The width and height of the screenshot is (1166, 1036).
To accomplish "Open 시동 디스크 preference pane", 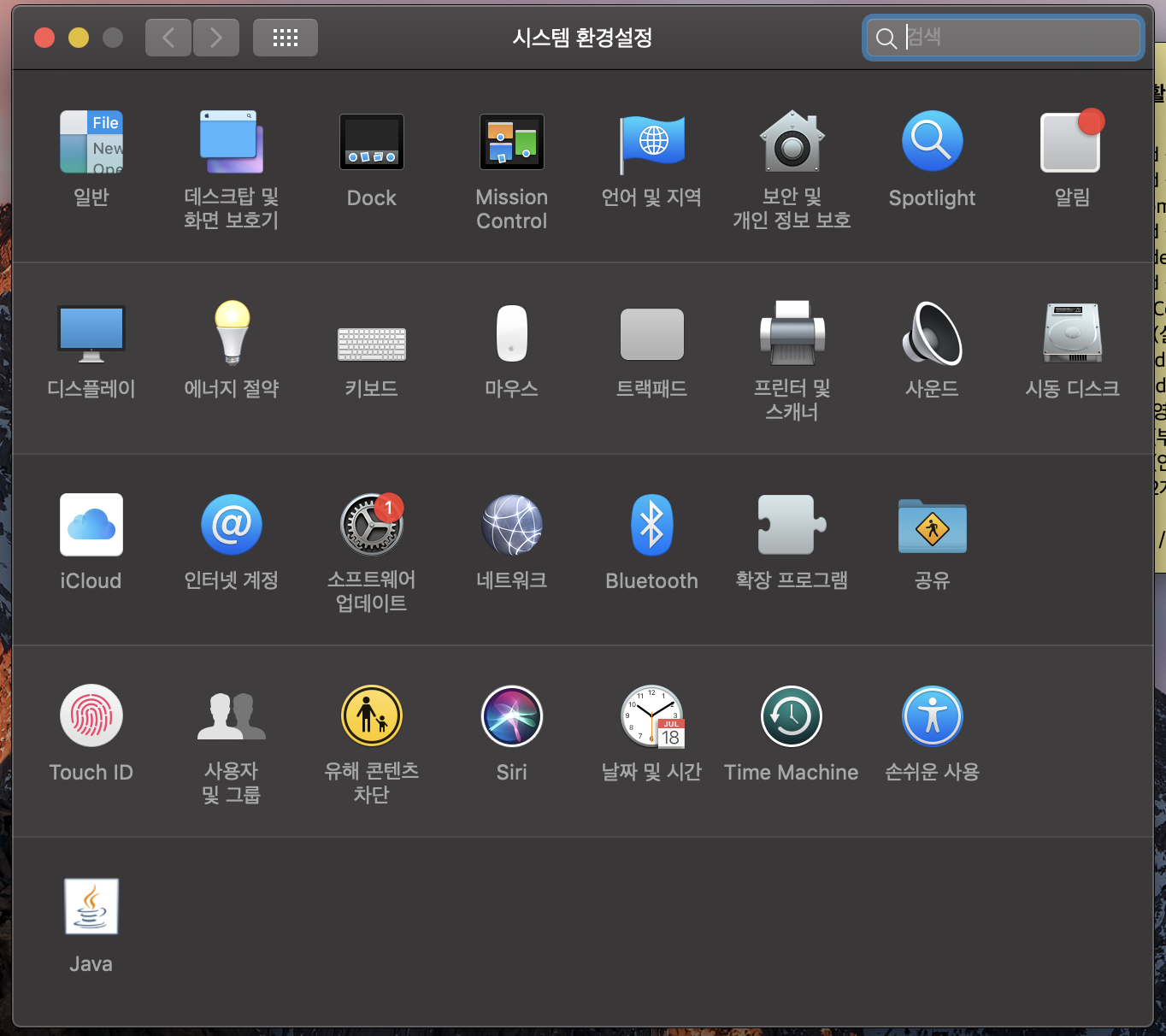I will click(1072, 333).
